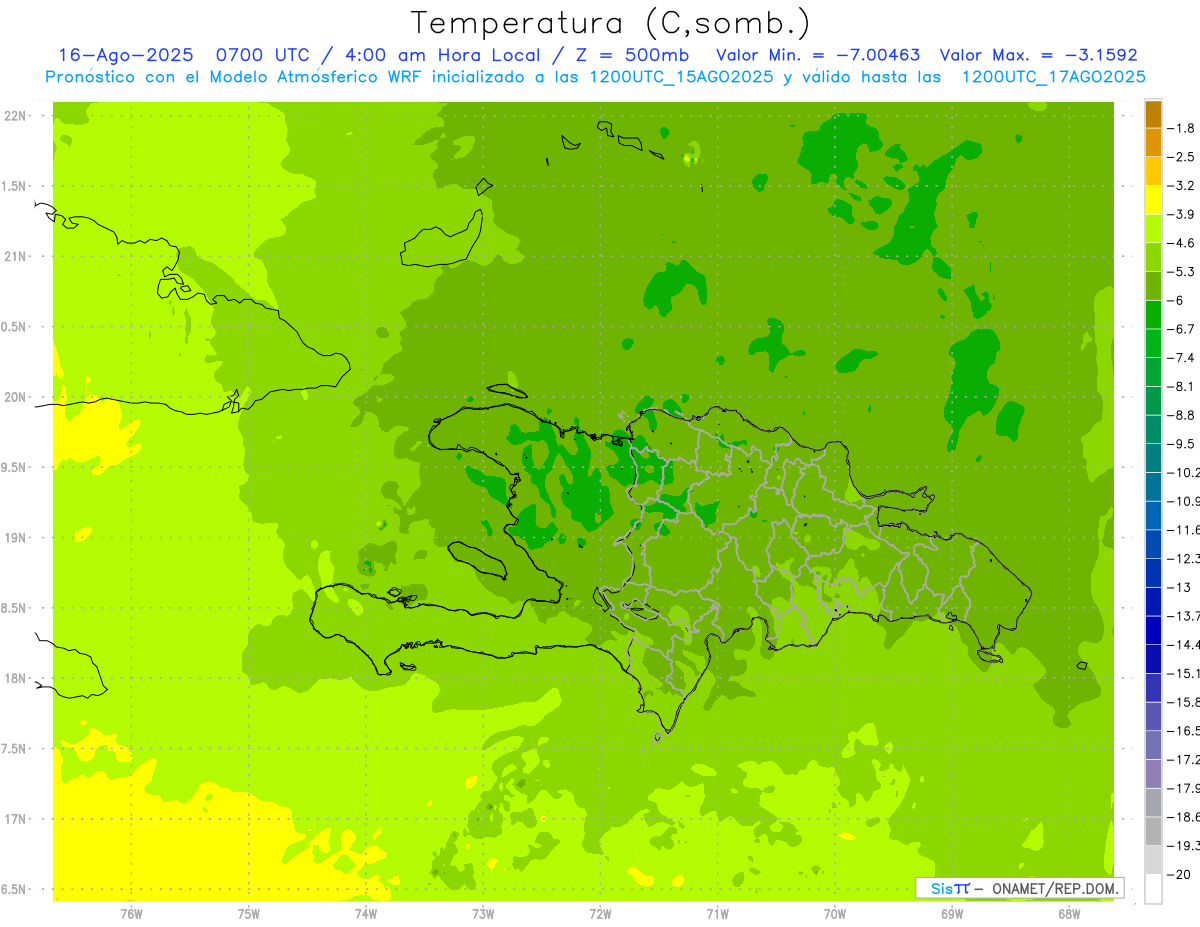Pick the dark blue swatch between -13.7 and -14.4

point(1153,630)
